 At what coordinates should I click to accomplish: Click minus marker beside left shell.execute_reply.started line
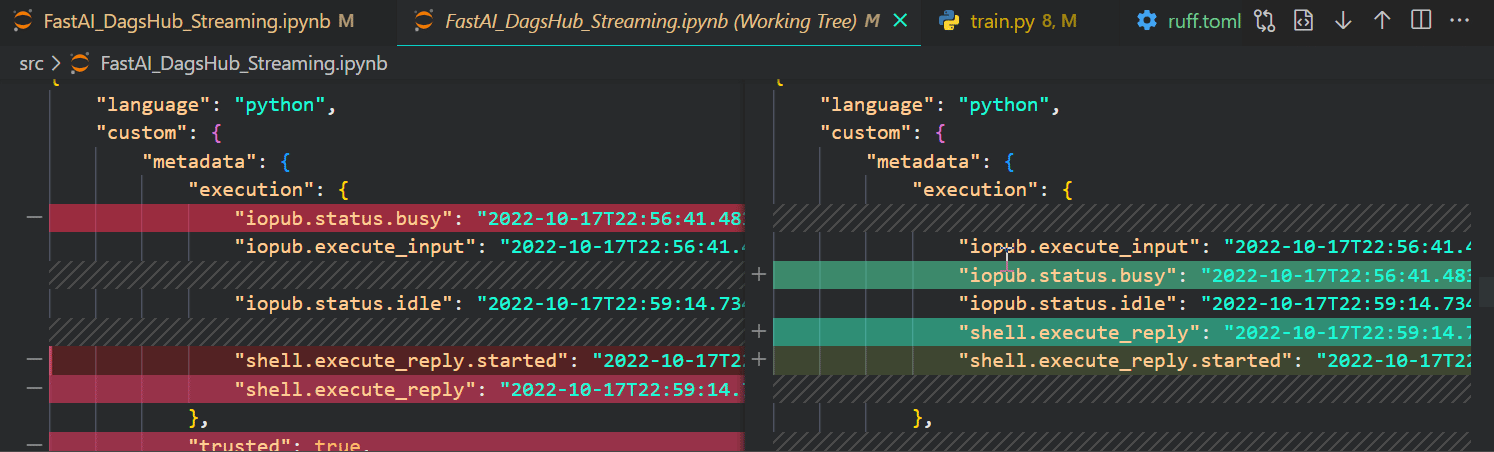pos(34,361)
